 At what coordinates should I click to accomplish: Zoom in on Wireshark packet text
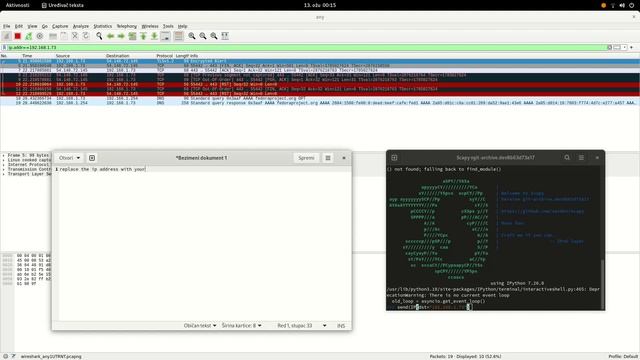(x=191, y=36)
